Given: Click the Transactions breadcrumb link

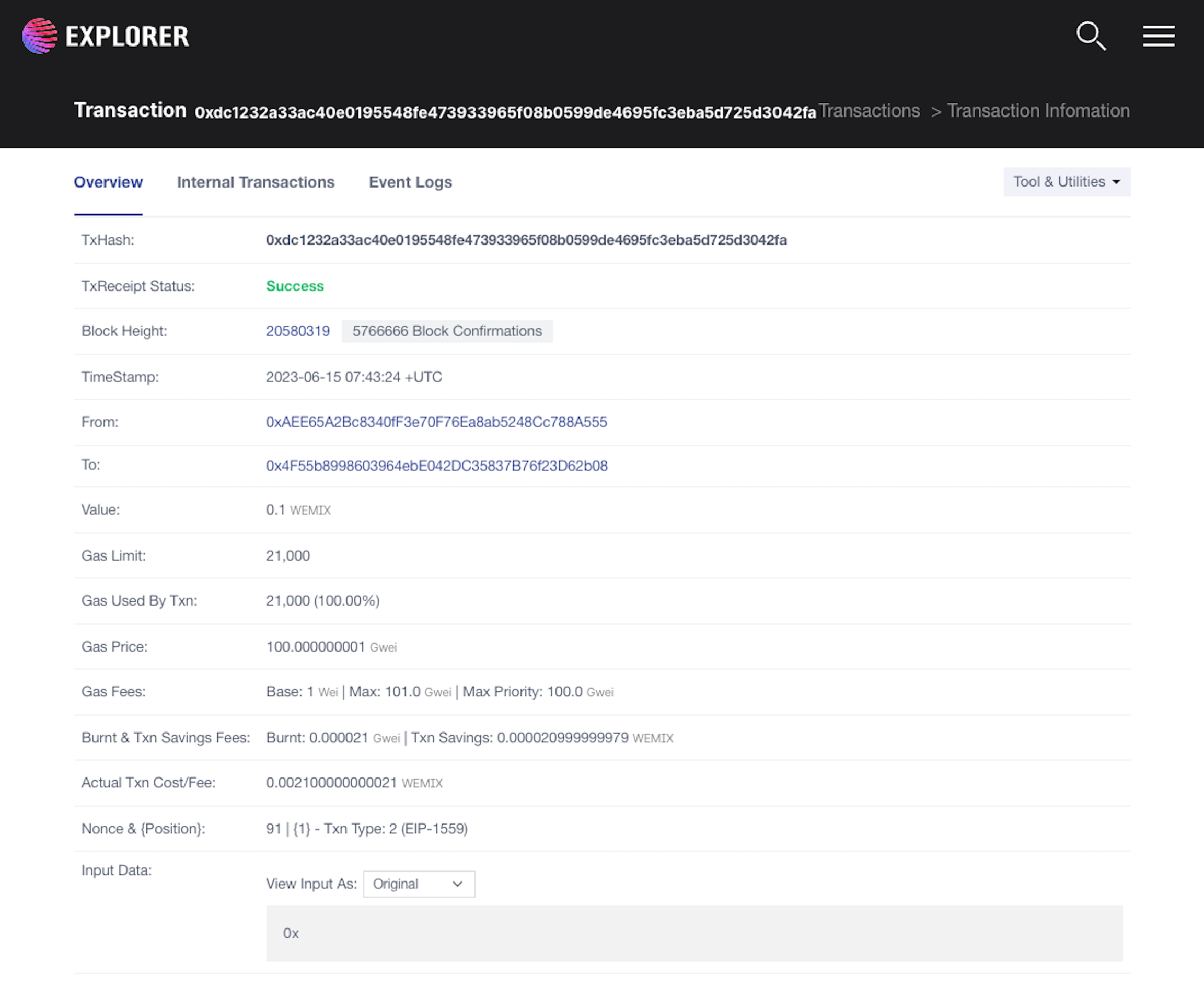Looking at the screenshot, I should point(869,111).
